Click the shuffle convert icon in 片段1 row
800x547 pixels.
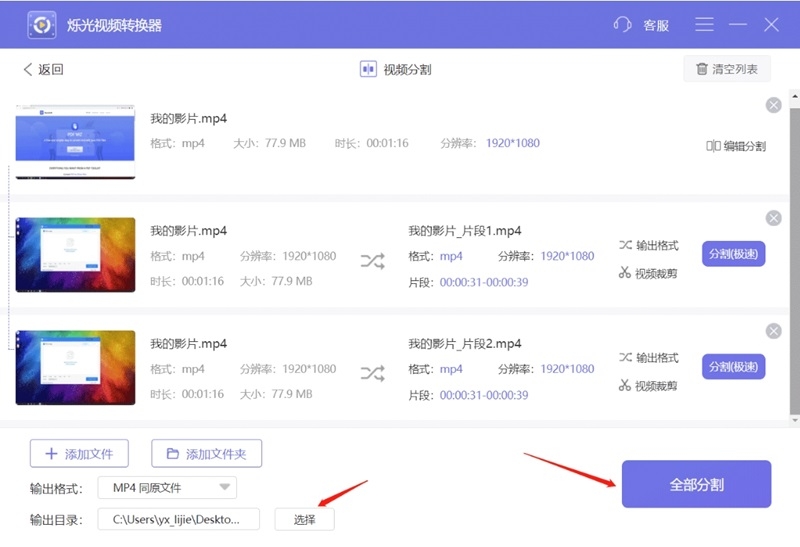(x=372, y=261)
